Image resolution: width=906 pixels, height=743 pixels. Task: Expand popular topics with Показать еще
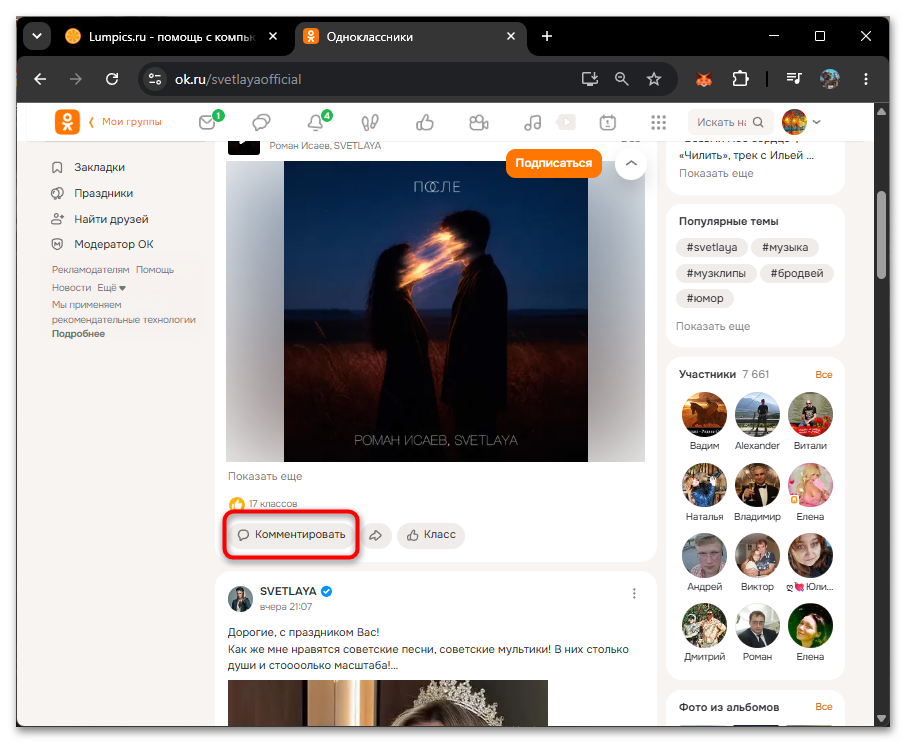[713, 326]
